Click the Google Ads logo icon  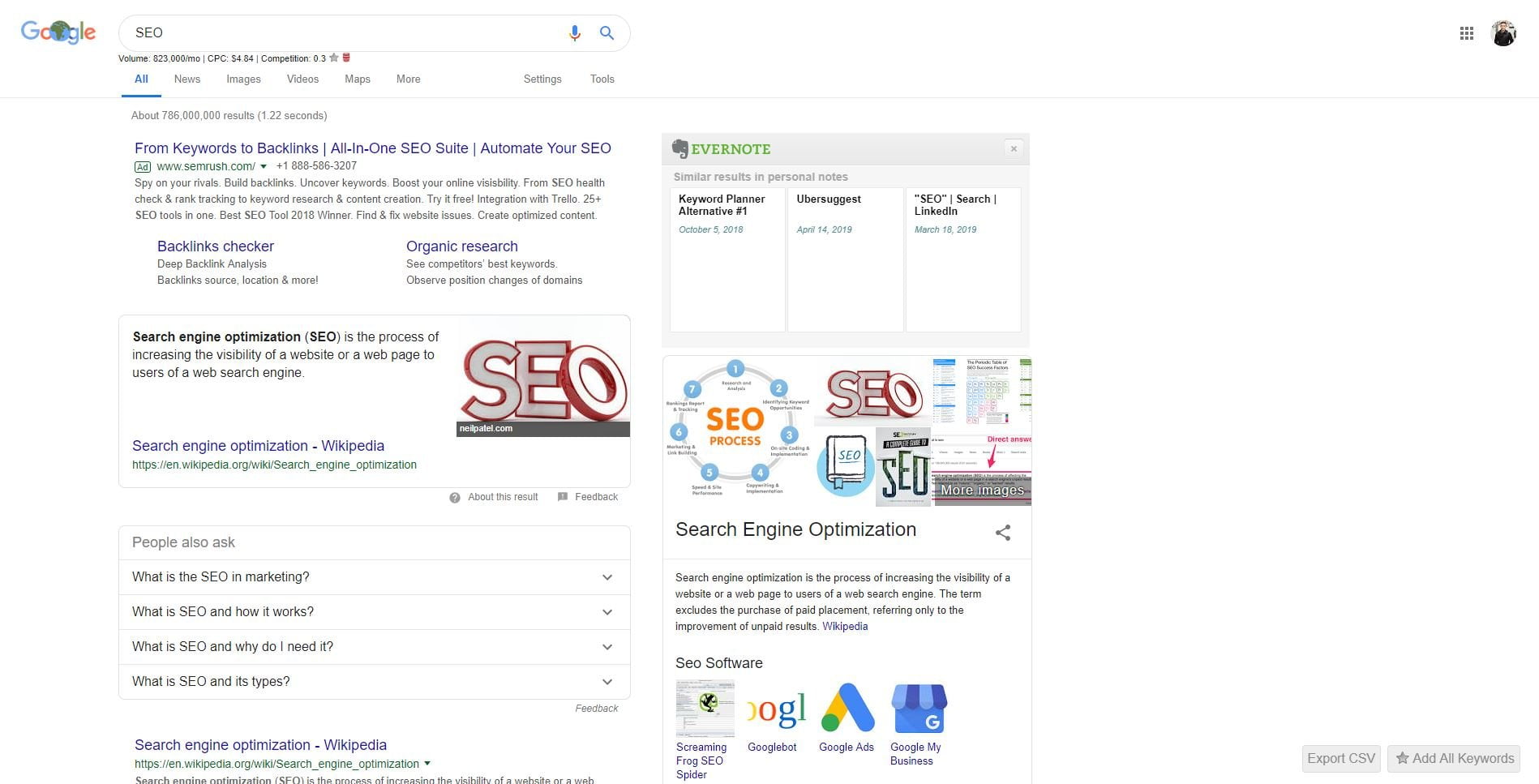click(848, 708)
